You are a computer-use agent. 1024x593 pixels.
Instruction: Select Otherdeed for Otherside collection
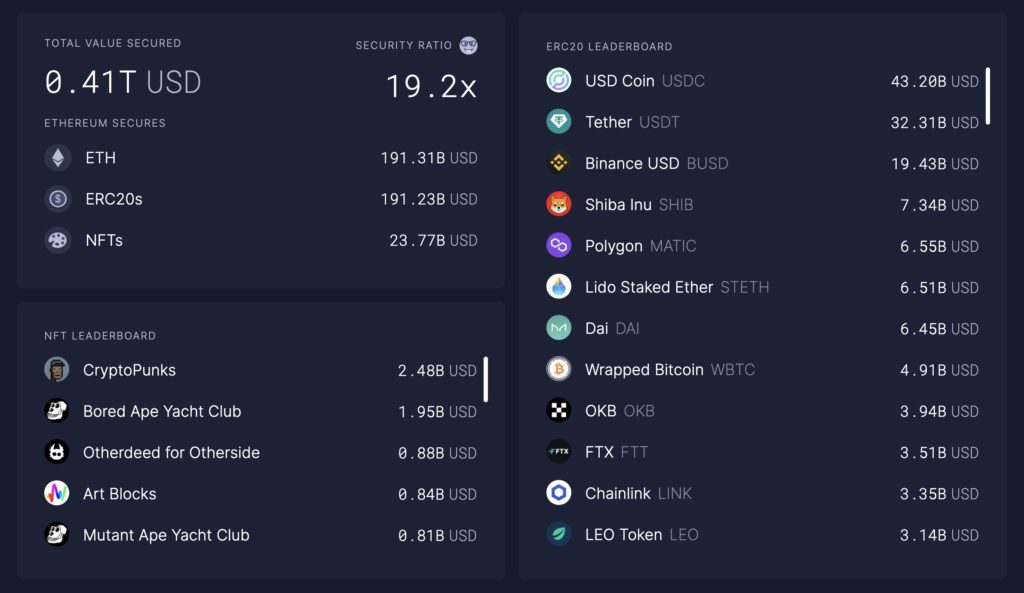pos(261,452)
